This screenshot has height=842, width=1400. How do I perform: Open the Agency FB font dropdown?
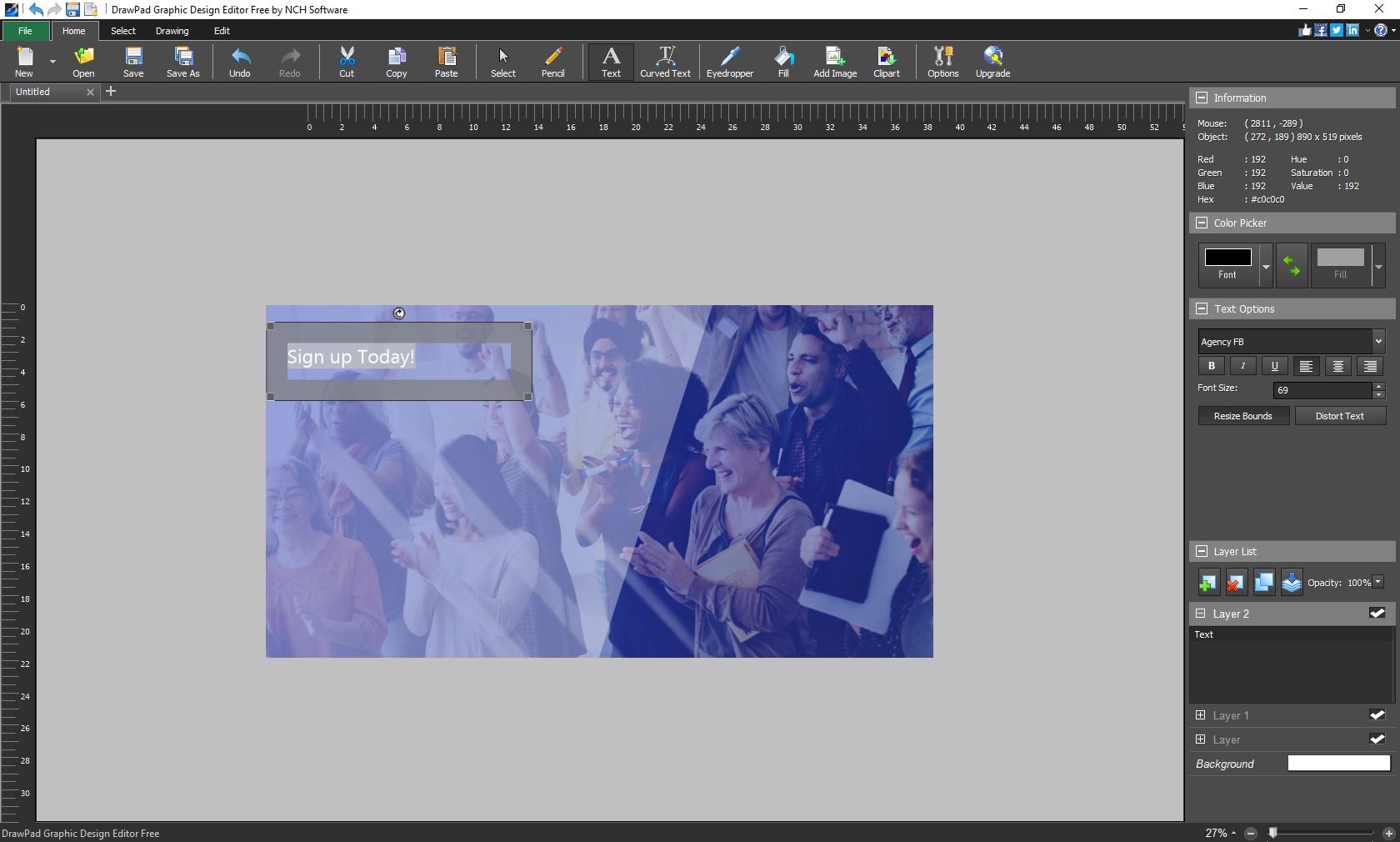1378,341
